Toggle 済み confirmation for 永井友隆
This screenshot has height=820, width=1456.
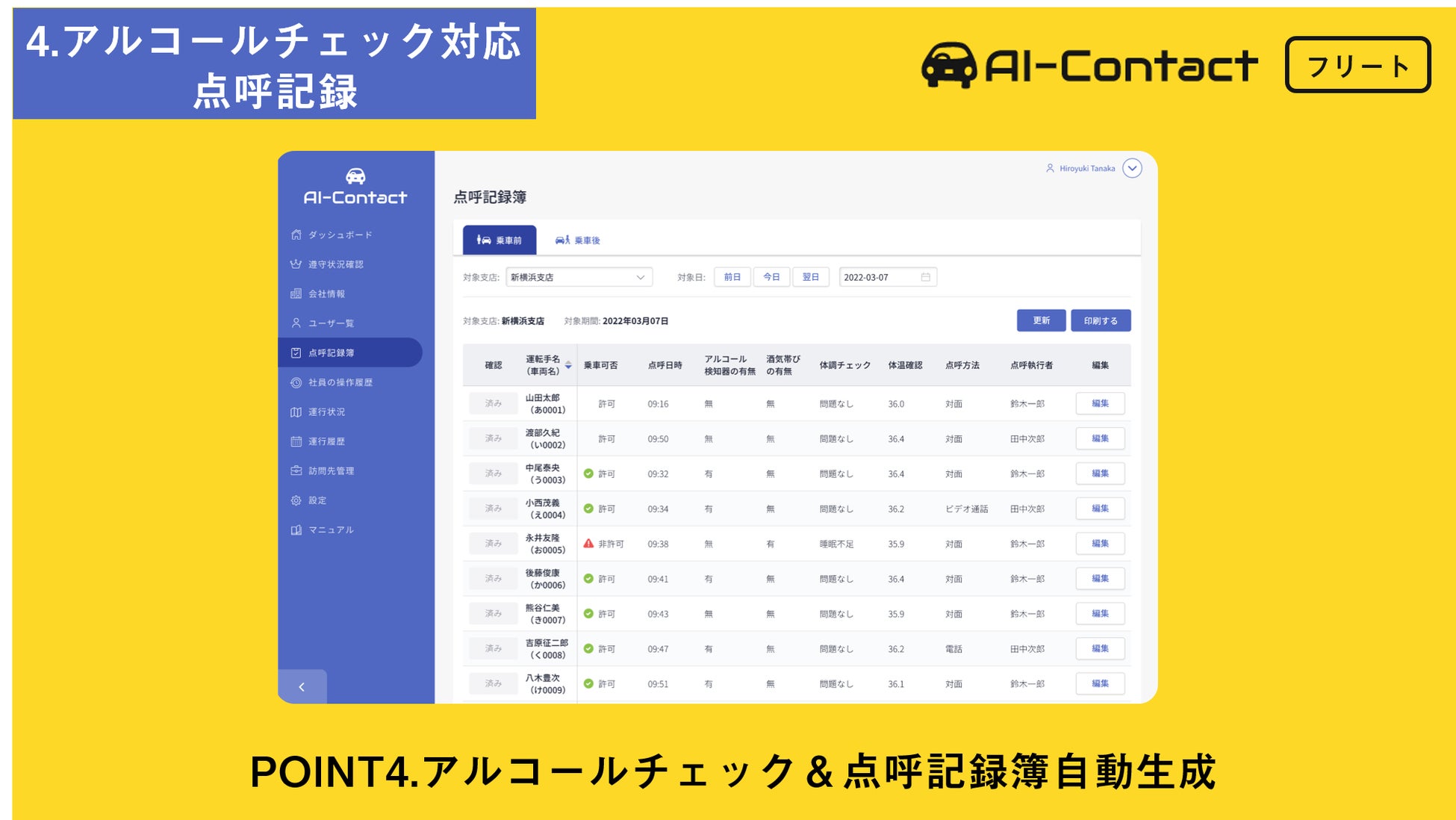[493, 544]
